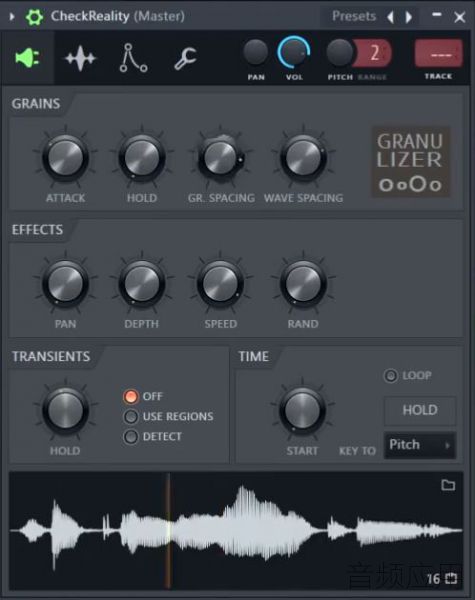Select the transients OFF radio option
475x600 pixels.
click(131, 396)
